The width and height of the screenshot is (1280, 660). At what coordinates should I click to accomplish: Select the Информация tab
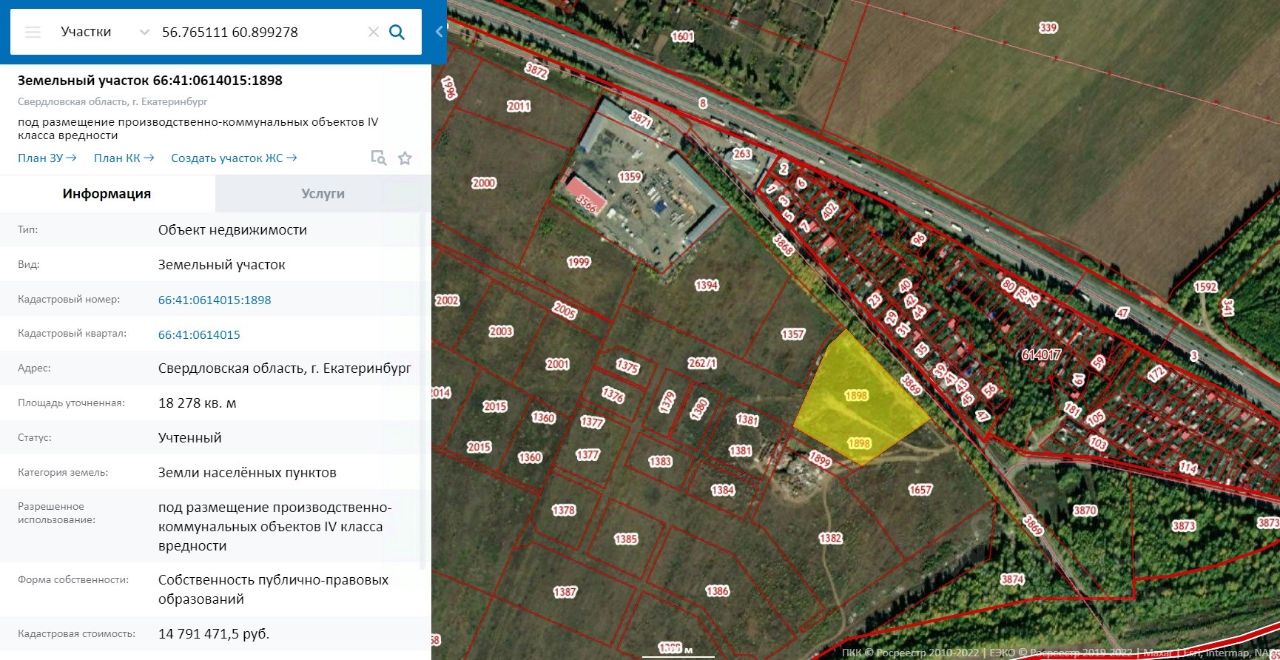[107, 194]
